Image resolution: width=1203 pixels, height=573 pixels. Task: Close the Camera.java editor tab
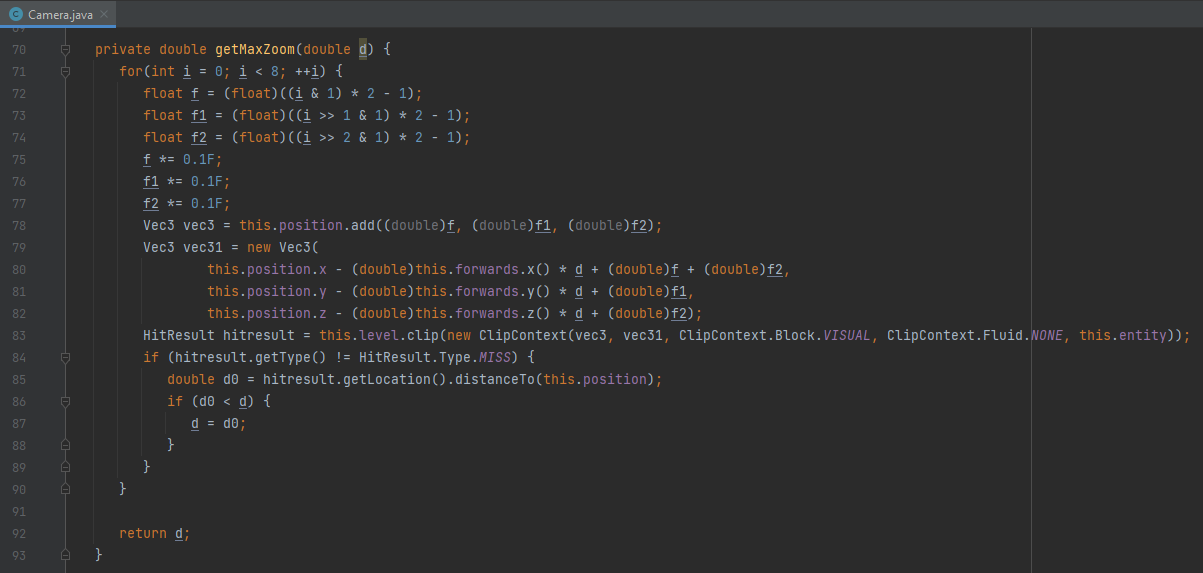104,14
